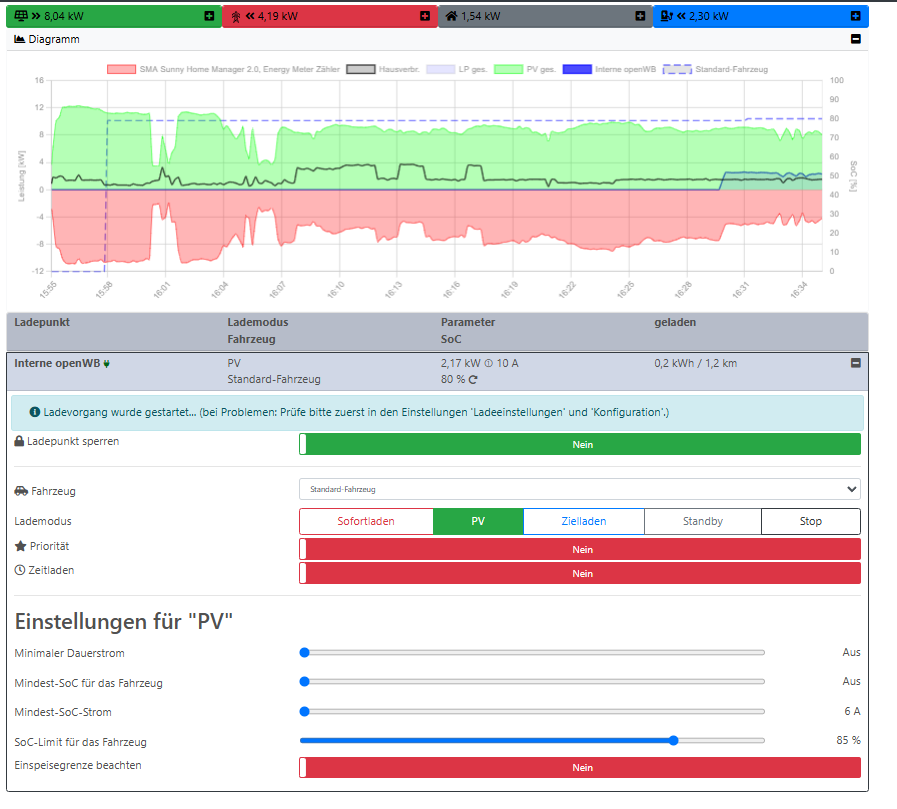Toggle SMA Sunny Home Manager legend entry
897x809 pixels.
coord(223,69)
